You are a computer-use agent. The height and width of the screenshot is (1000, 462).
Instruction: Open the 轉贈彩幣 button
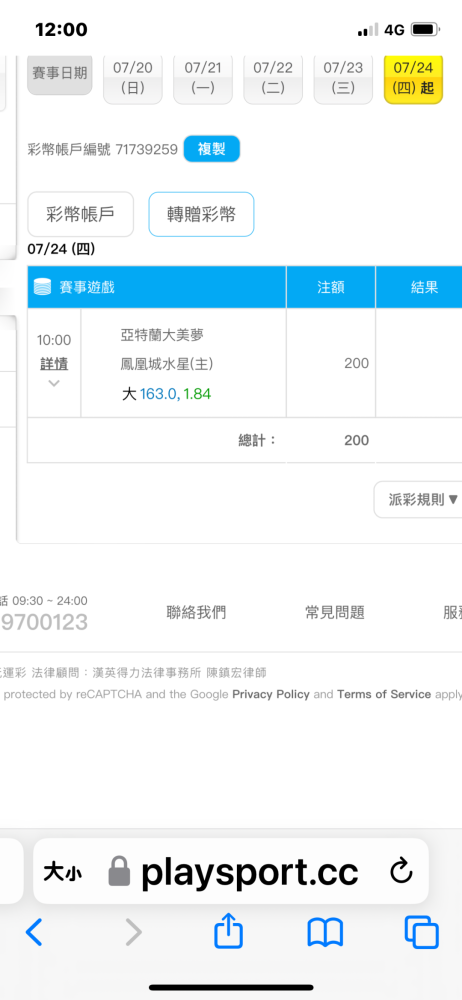[202, 214]
